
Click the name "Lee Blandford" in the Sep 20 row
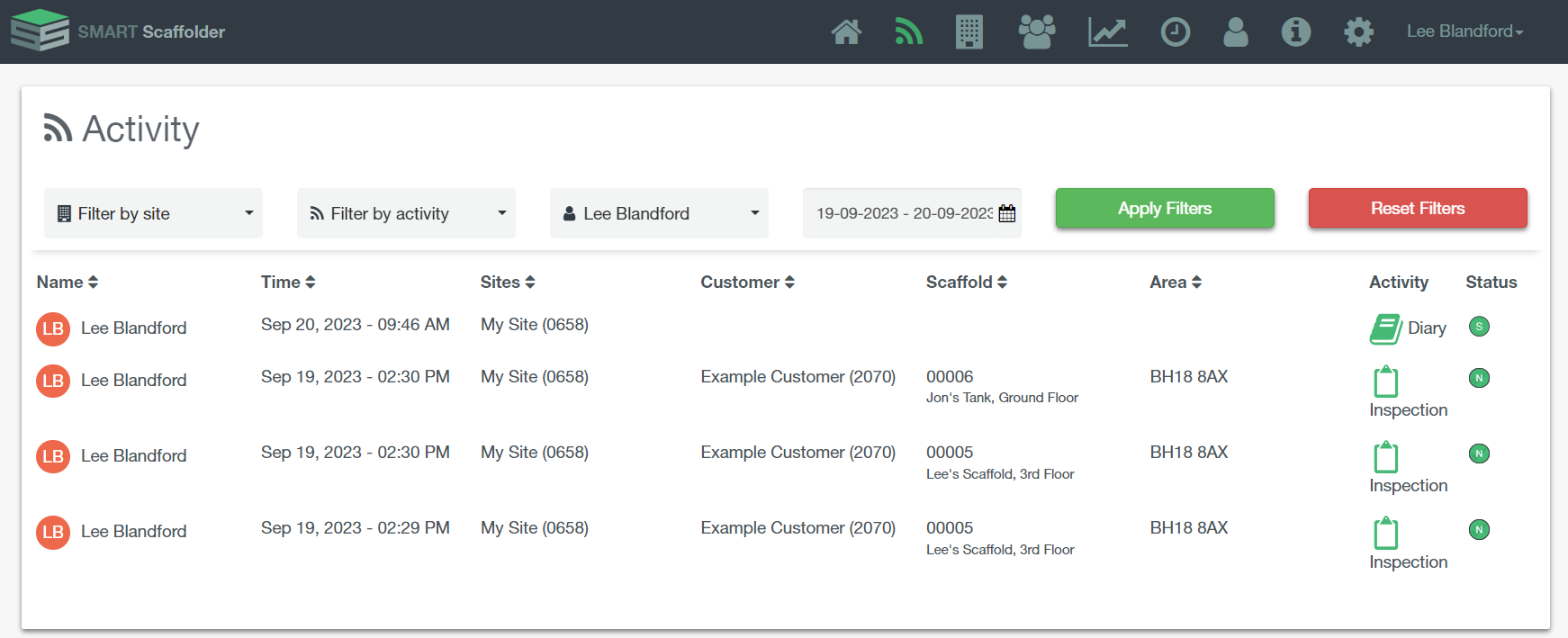pos(134,328)
